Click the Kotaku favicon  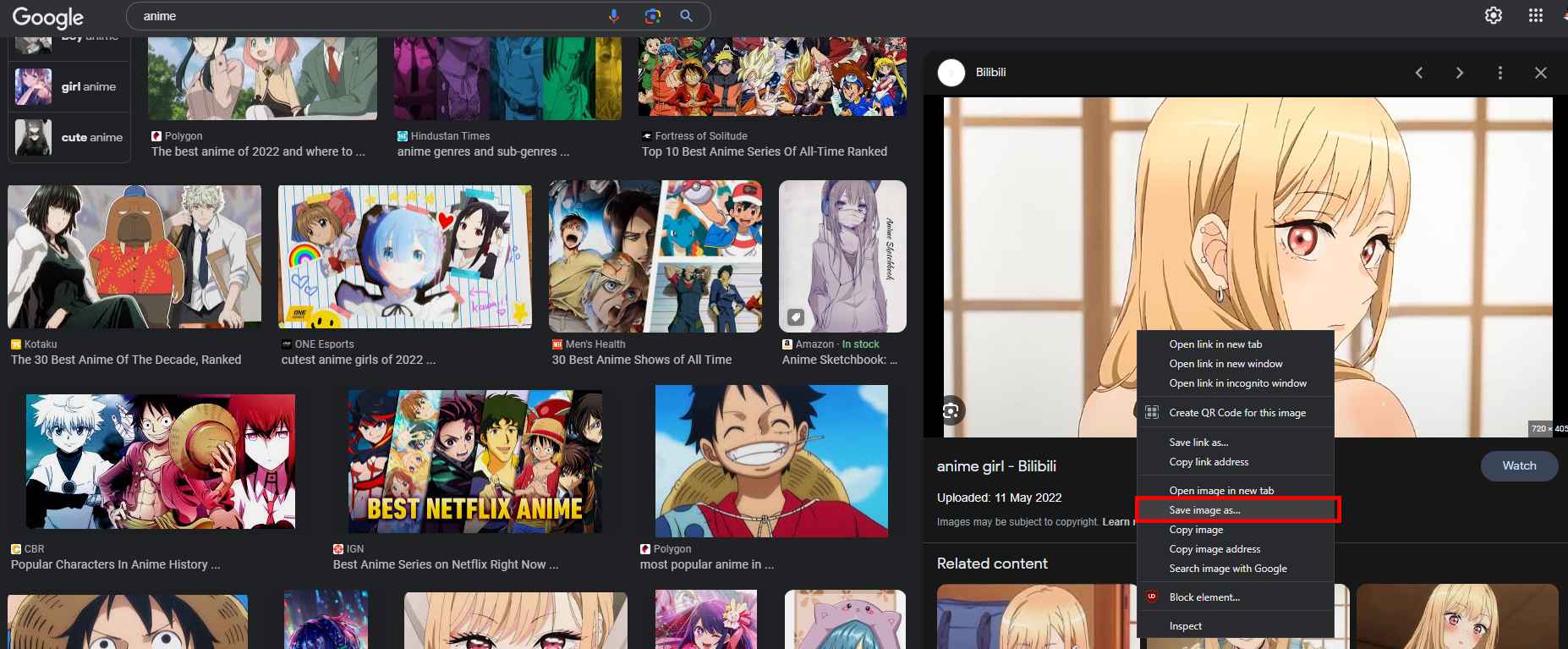(x=16, y=344)
